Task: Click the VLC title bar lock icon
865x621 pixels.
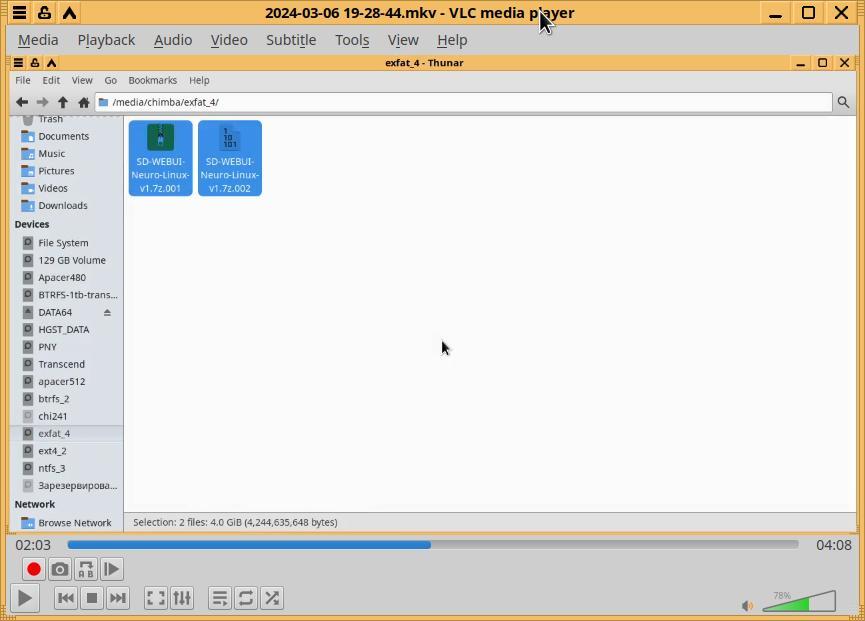Action: pos(44,12)
